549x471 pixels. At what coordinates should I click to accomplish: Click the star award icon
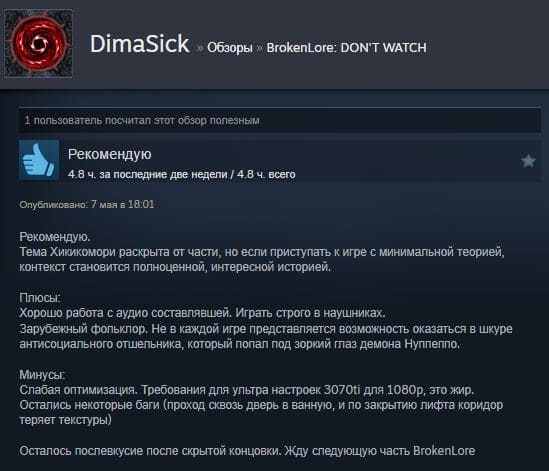528,161
